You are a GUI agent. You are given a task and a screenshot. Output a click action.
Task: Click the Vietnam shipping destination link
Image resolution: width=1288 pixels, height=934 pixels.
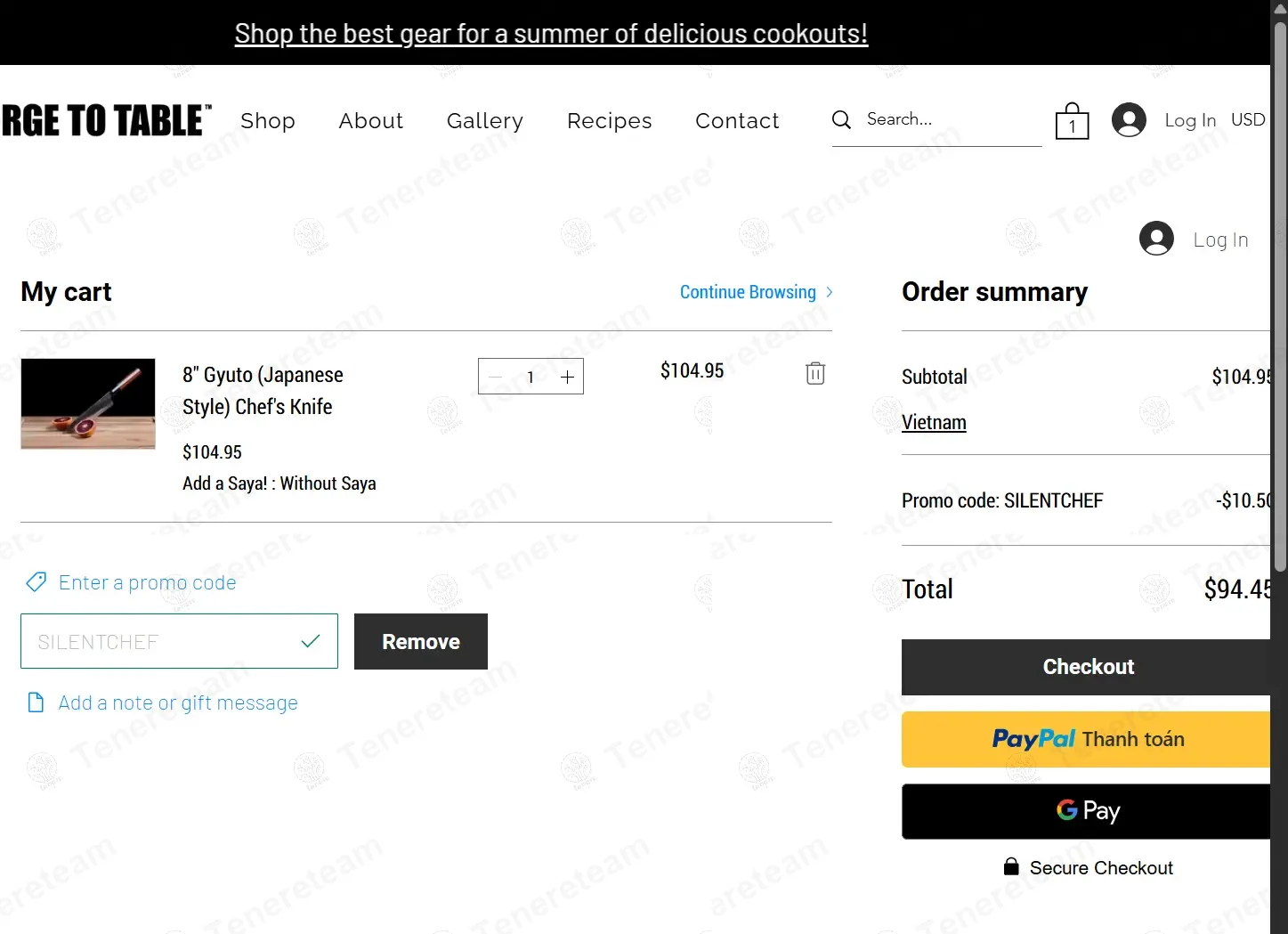[934, 422]
